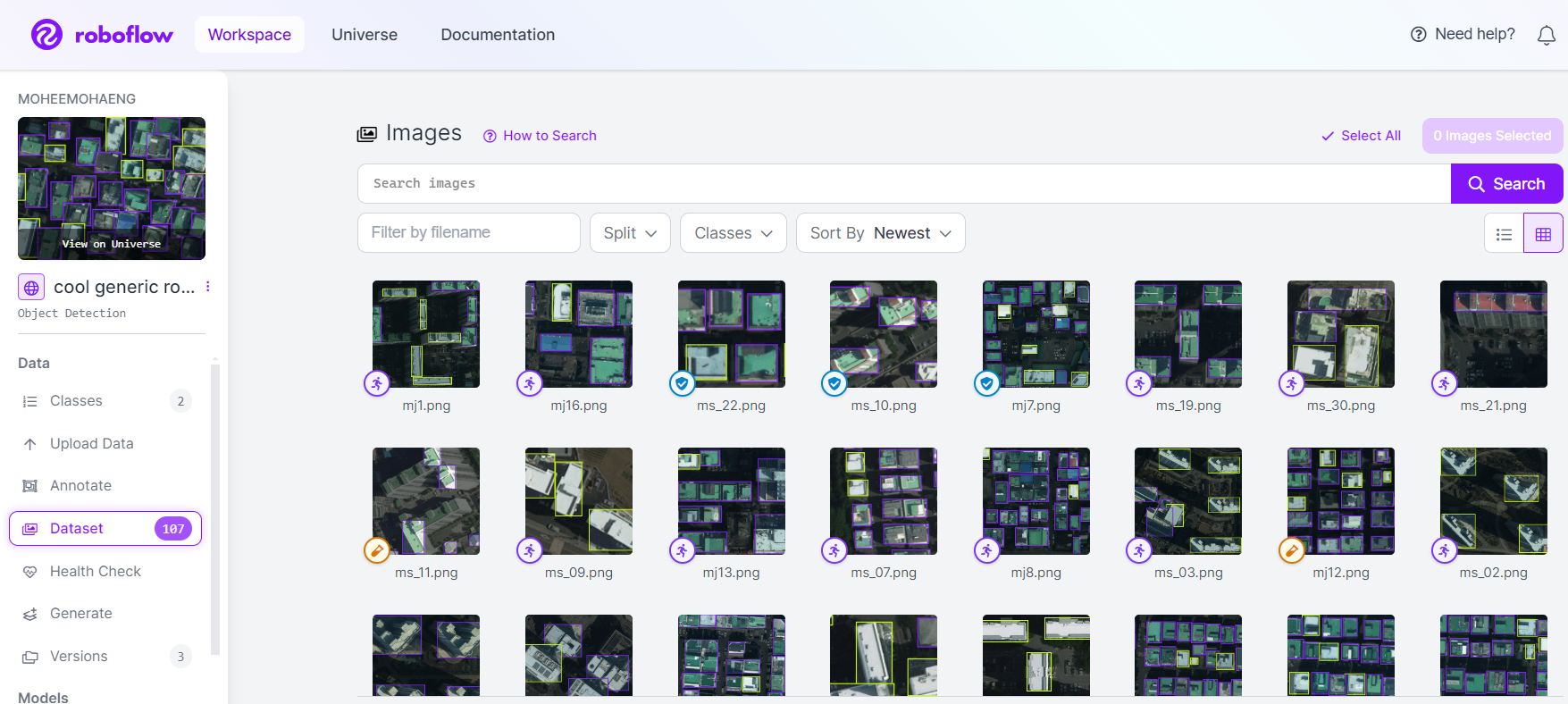
Task: Click the purple Search button
Action: [x=1506, y=184]
